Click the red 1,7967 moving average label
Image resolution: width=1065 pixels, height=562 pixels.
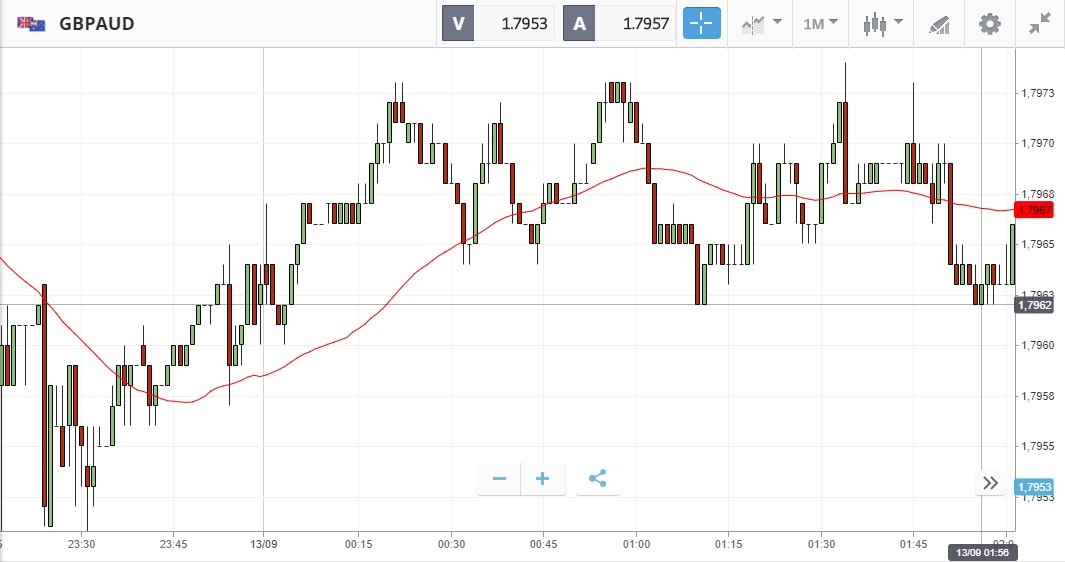(x=1034, y=210)
